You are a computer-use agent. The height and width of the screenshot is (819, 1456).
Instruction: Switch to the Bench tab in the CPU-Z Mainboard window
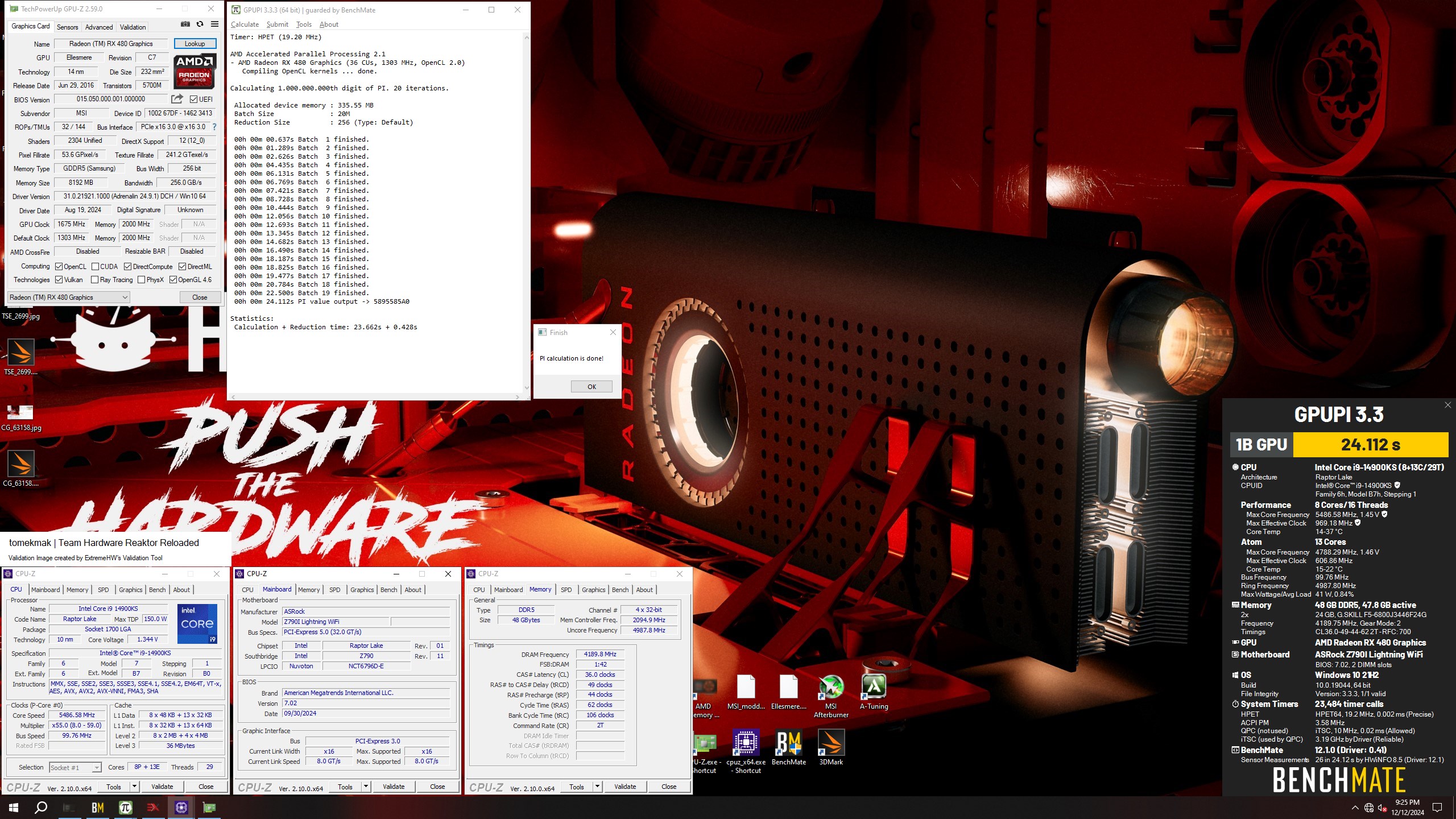[388, 590]
